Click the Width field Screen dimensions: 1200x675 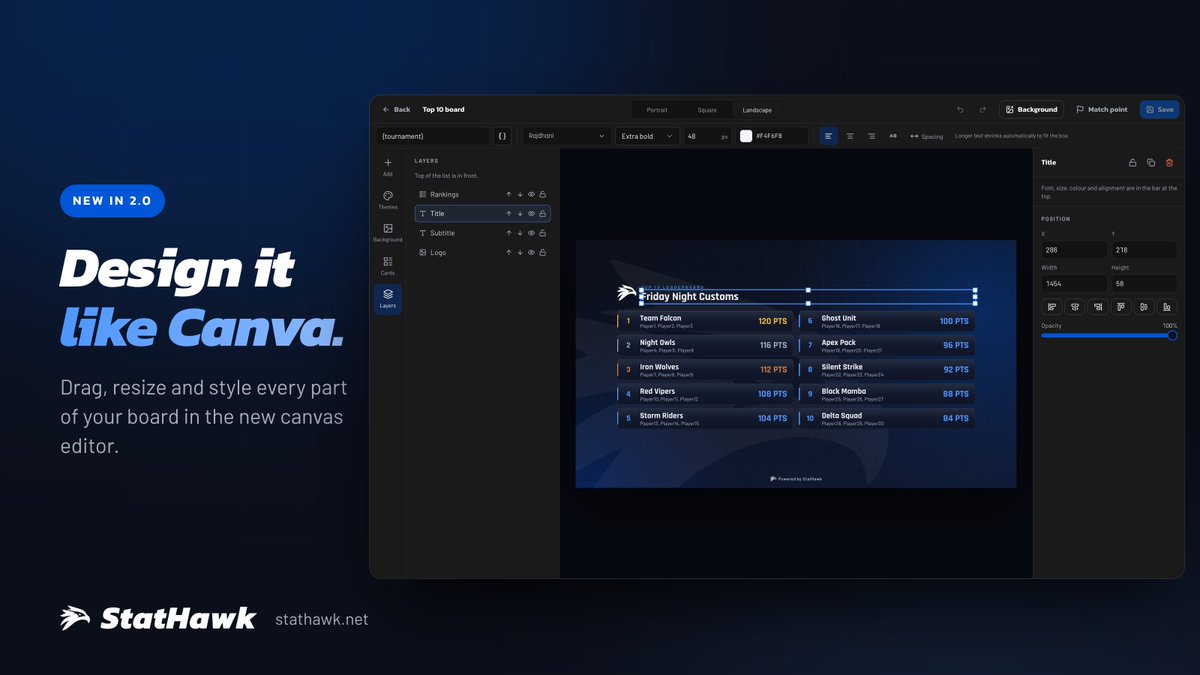click(x=1074, y=285)
